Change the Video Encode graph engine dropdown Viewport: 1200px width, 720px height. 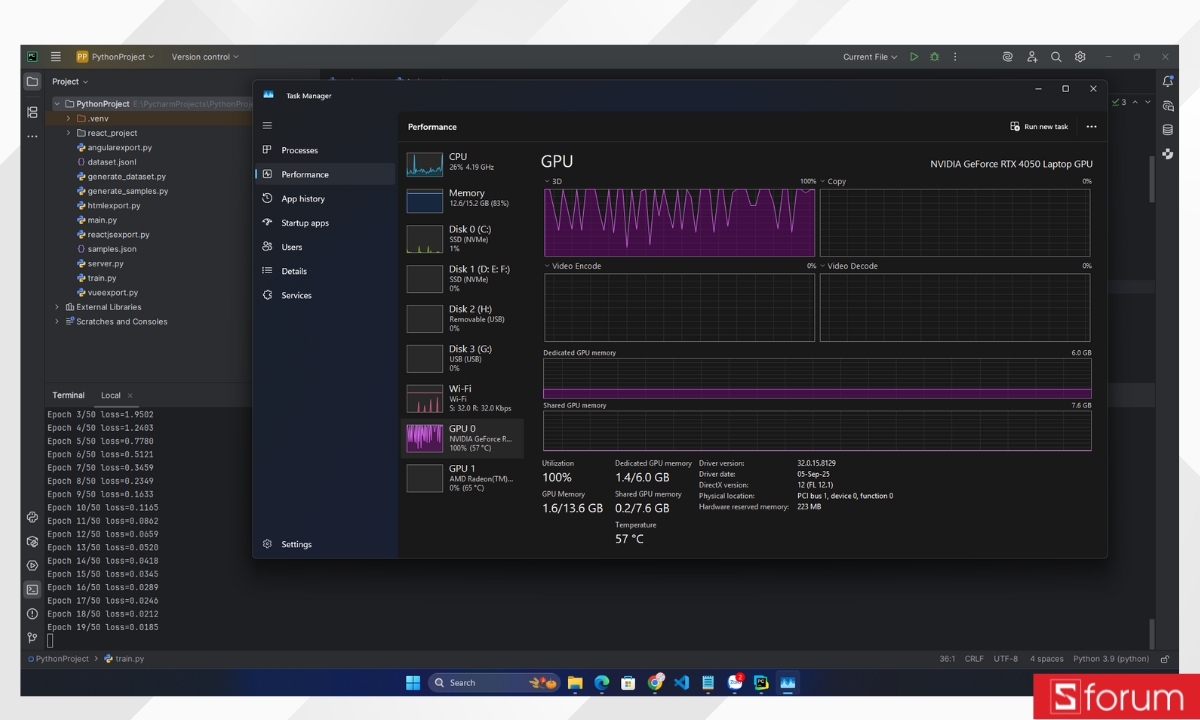tap(572, 266)
